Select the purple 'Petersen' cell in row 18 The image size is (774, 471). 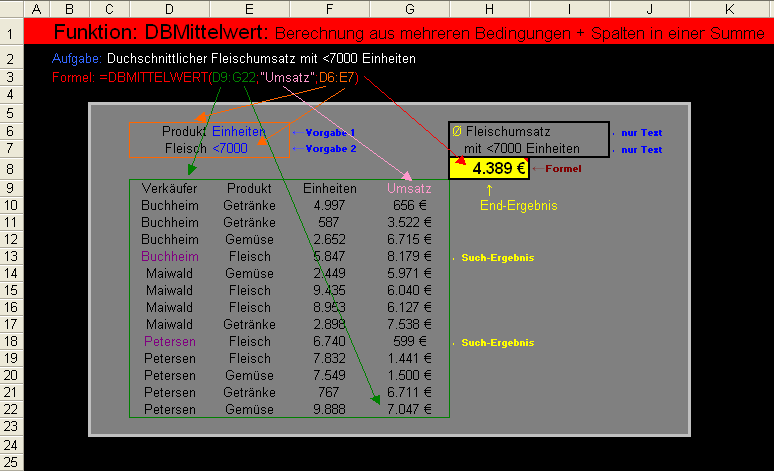click(170, 342)
